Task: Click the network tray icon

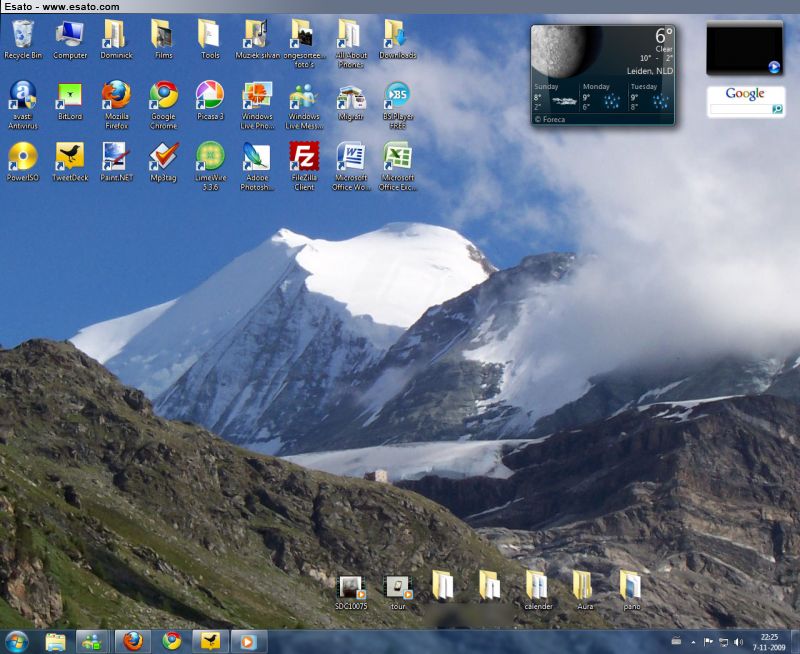Action: (x=723, y=642)
